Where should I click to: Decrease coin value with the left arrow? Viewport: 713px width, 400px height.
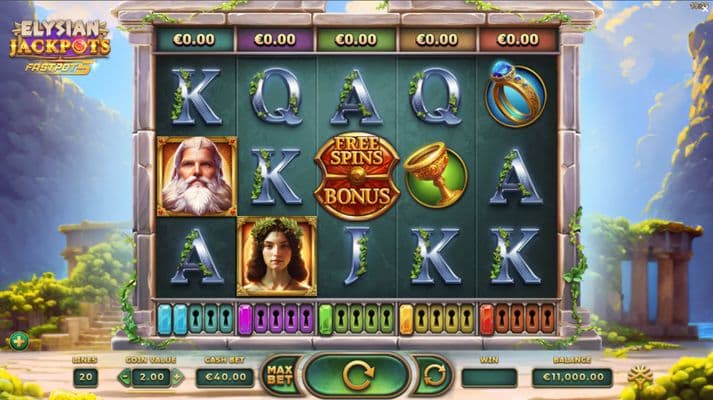(125, 377)
